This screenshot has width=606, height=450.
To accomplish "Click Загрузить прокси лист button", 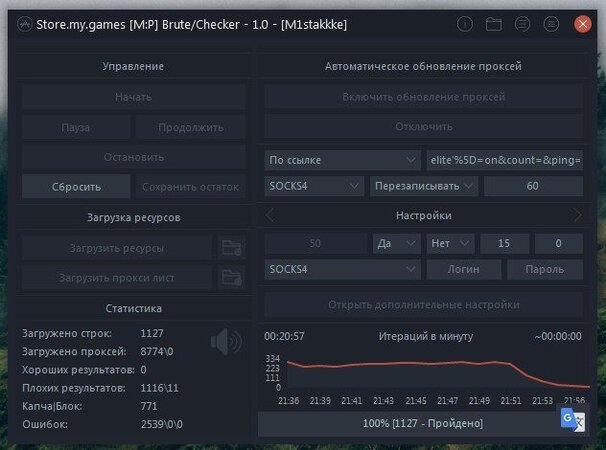I will point(117,278).
